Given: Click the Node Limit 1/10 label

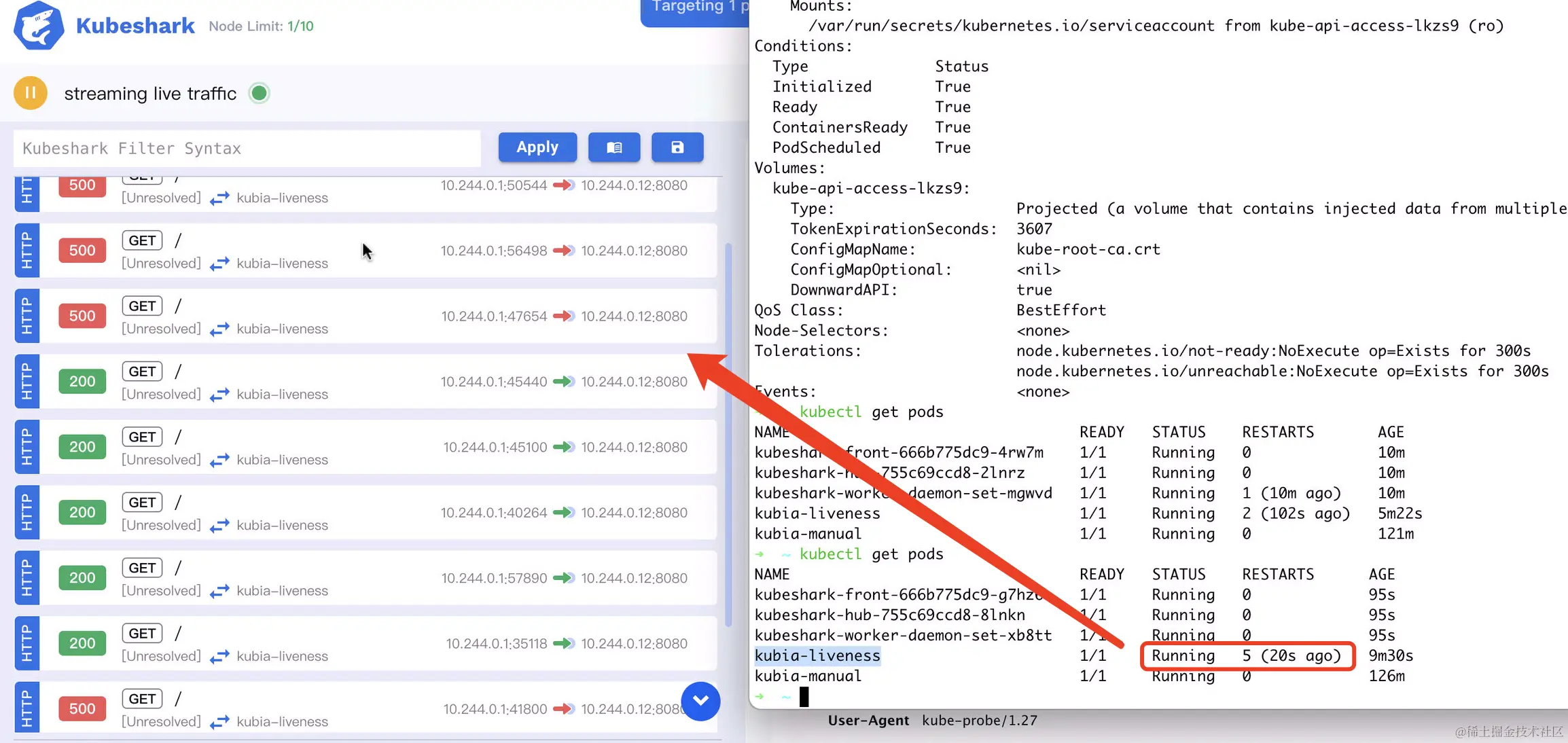Looking at the screenshot, I should tap(261, 26).
